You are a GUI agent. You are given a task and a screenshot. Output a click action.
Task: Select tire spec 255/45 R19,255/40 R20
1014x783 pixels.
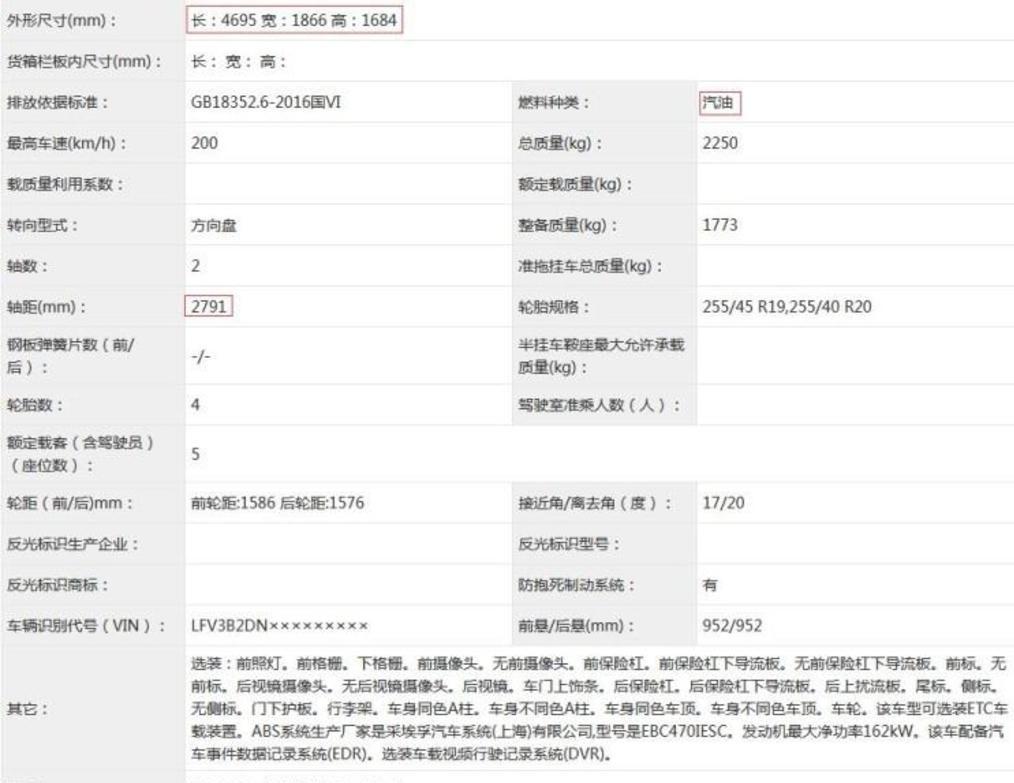(787, 306)
